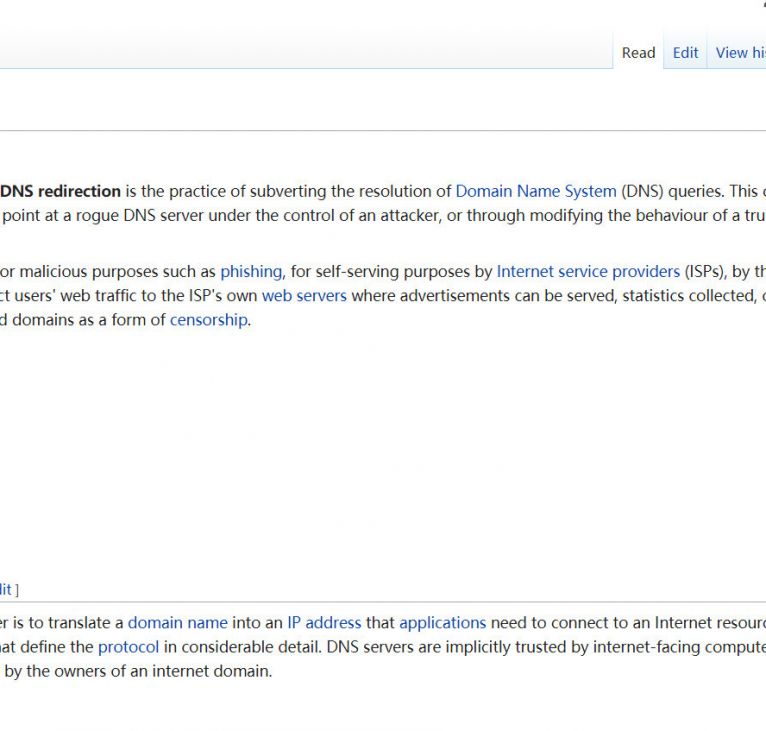Switch to the Read tab
This screenshot has height=731, width=766.
638,53
